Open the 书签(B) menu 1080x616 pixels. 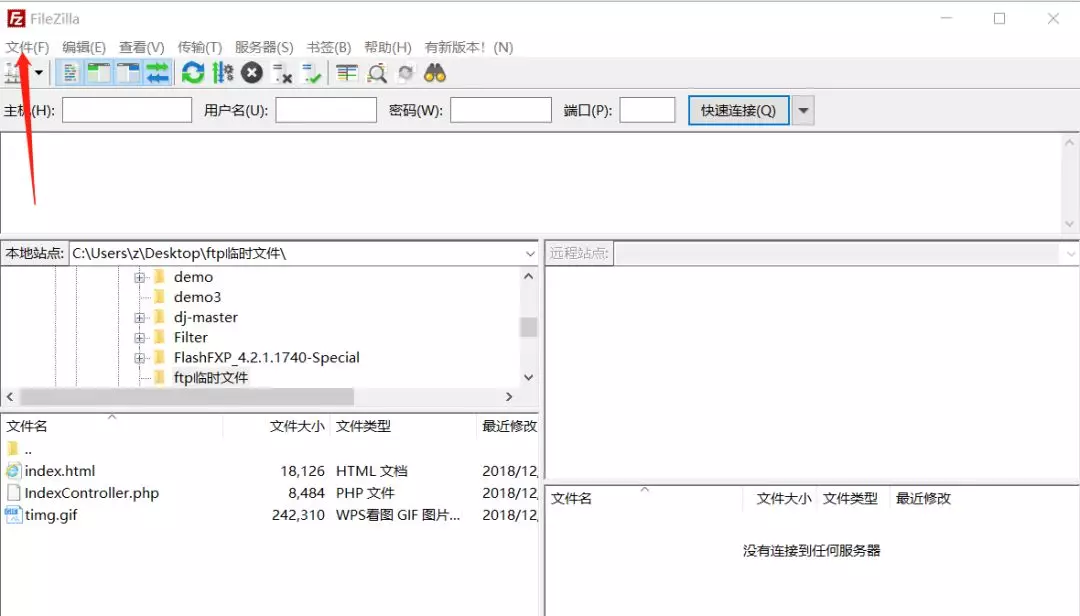pos(329,47)
